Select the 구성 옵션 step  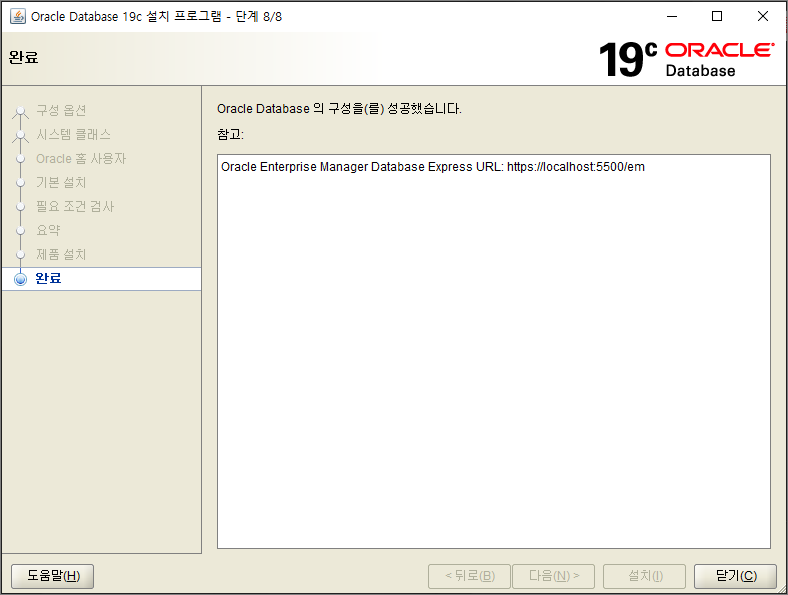(61, 110)
